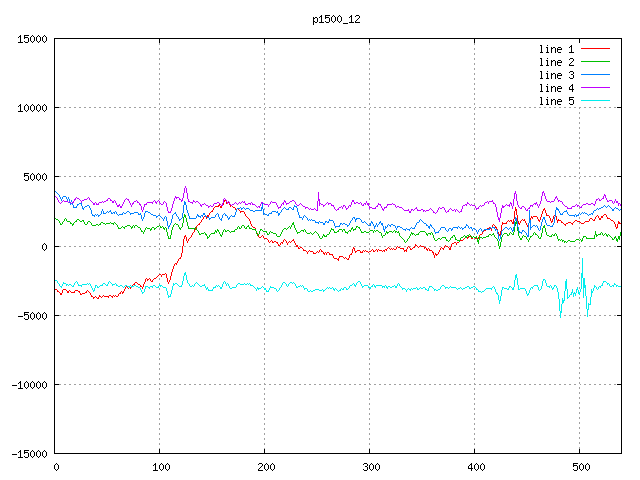Screen dimensions: 640x480
Task: Click the -5000 y-axis tick label
Action: (x=31, y=316)
